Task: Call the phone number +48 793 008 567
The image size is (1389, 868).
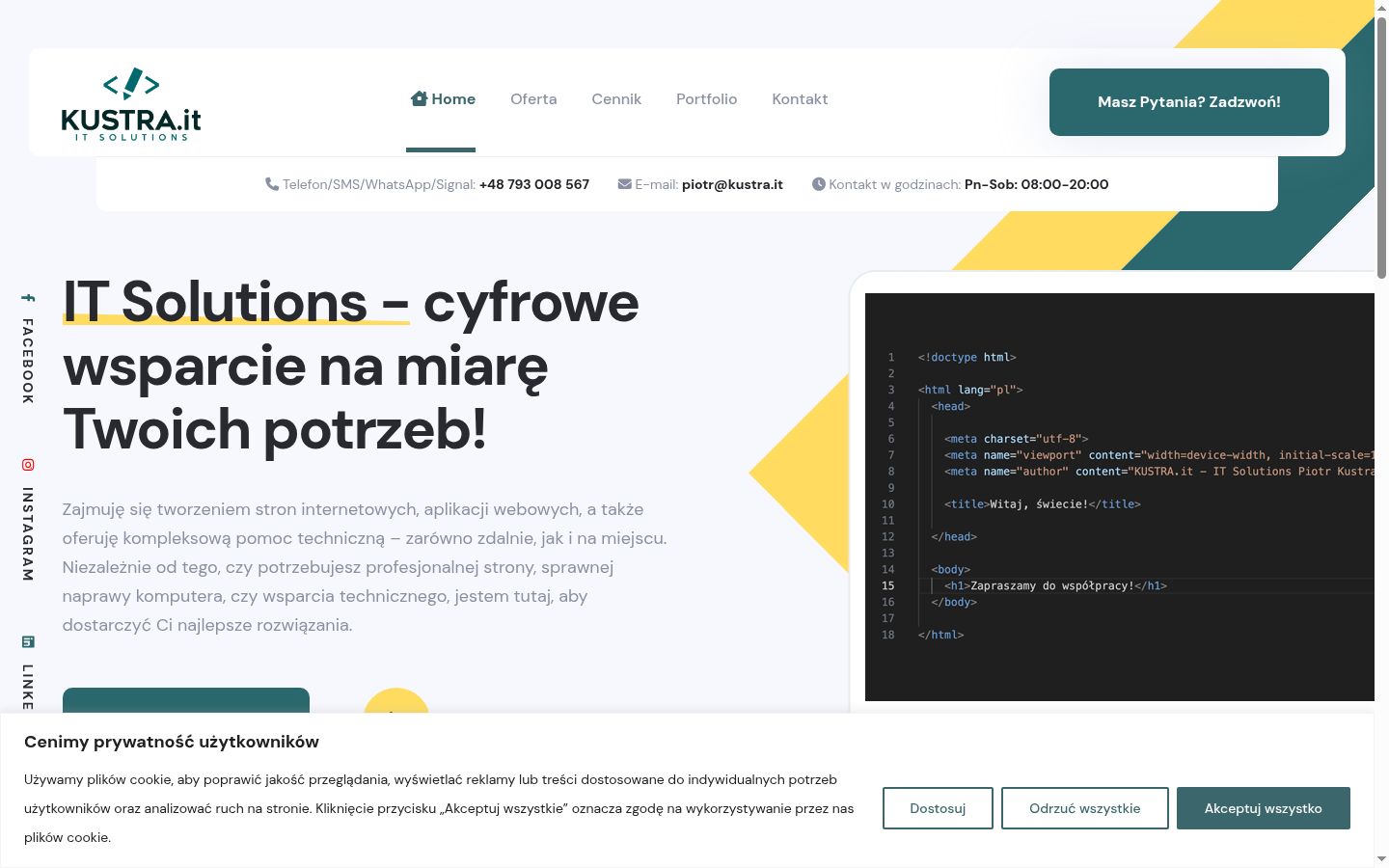Action: (534, 184)
